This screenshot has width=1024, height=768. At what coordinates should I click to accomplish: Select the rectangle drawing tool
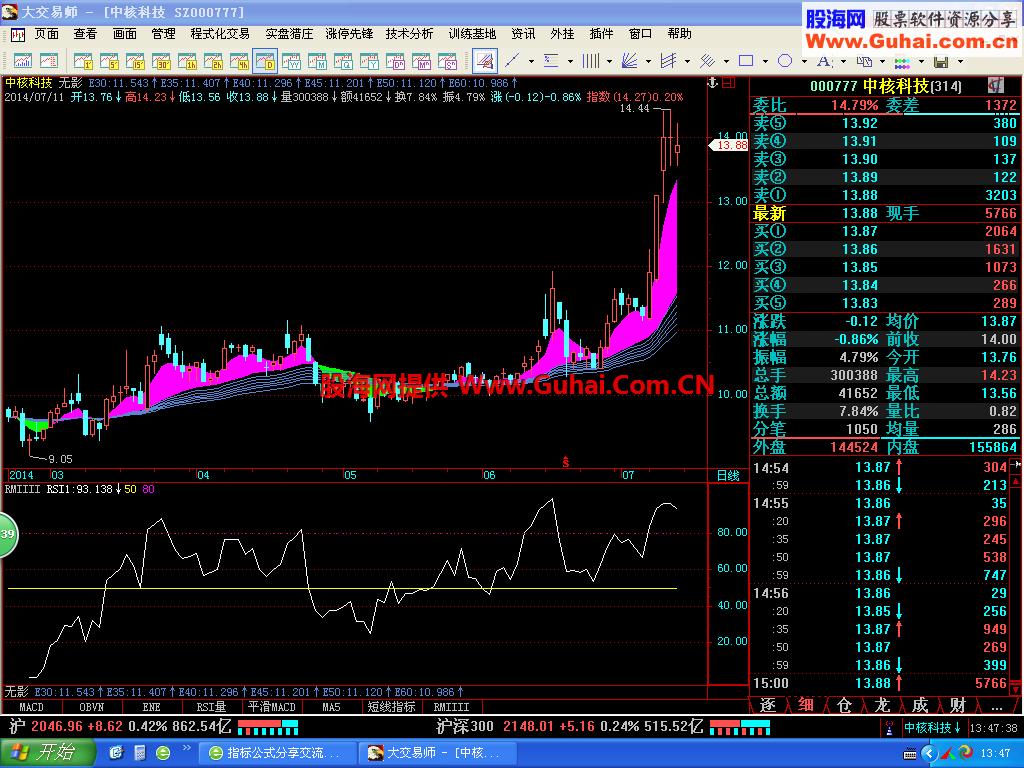746,61
